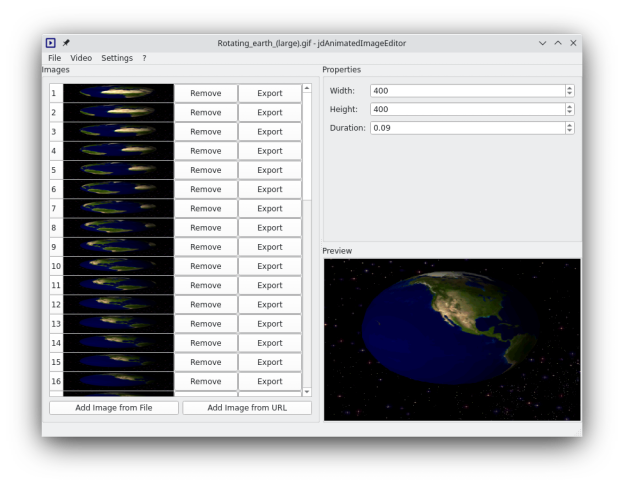Export frame 8
Viewport: 624px width, 486px height.
(270, 228)
